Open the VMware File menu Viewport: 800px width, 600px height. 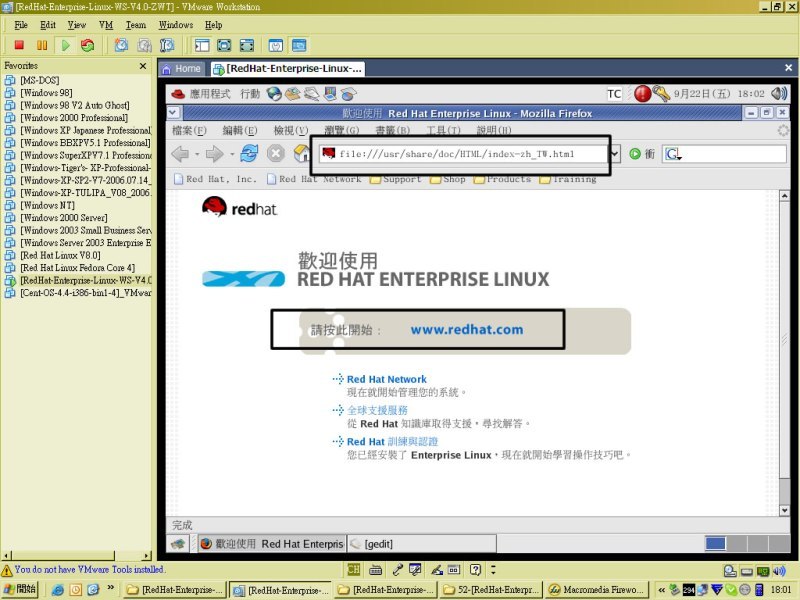tap(21, 25)
